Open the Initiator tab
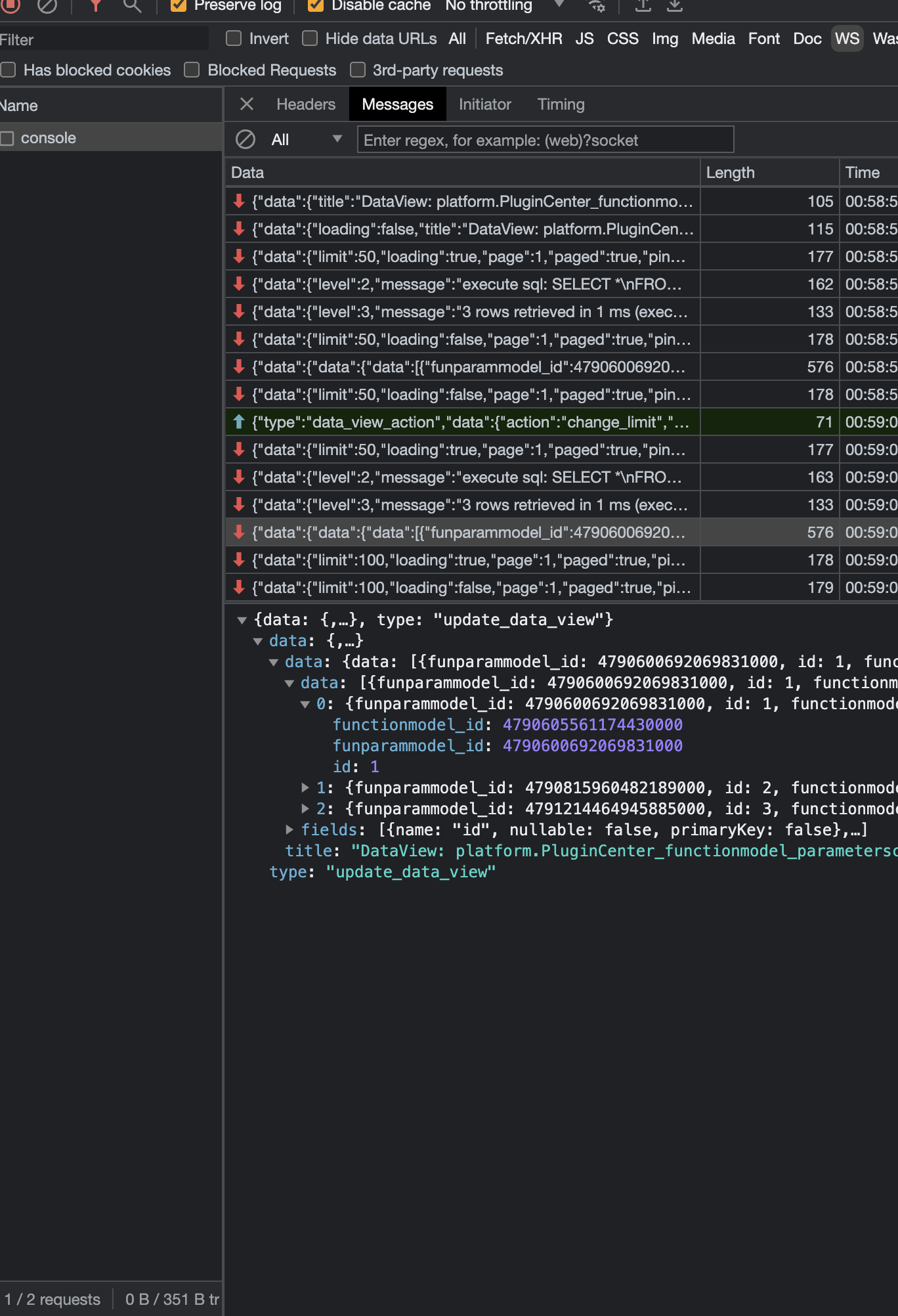Image resolution: width=898 pixels, height=1316 pixels. click(485, 104)
